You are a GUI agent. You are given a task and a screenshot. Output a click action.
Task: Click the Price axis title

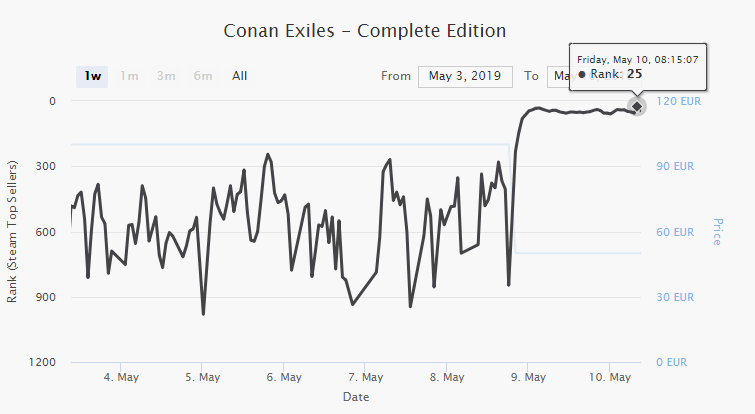[x=717, y=232]
